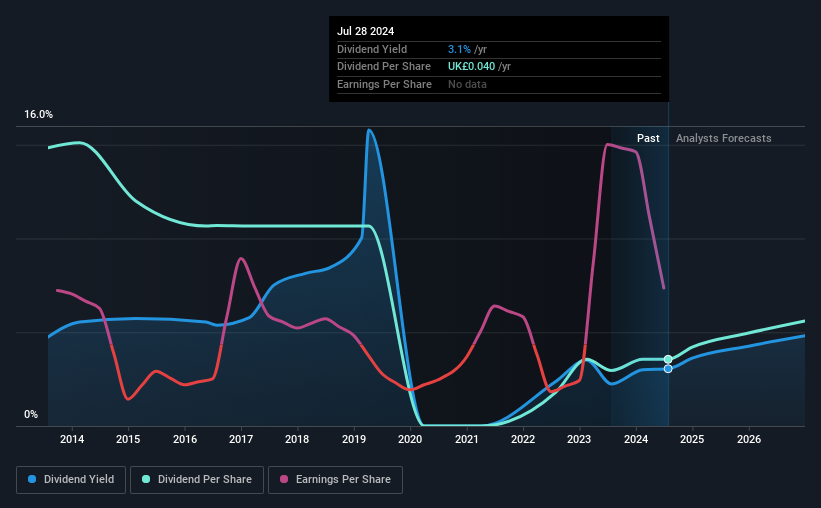Click the Jul 28 2024 tooltip date
Image resolution: width=821 pixels, height=508 pixels.
(x=365, y=31)
